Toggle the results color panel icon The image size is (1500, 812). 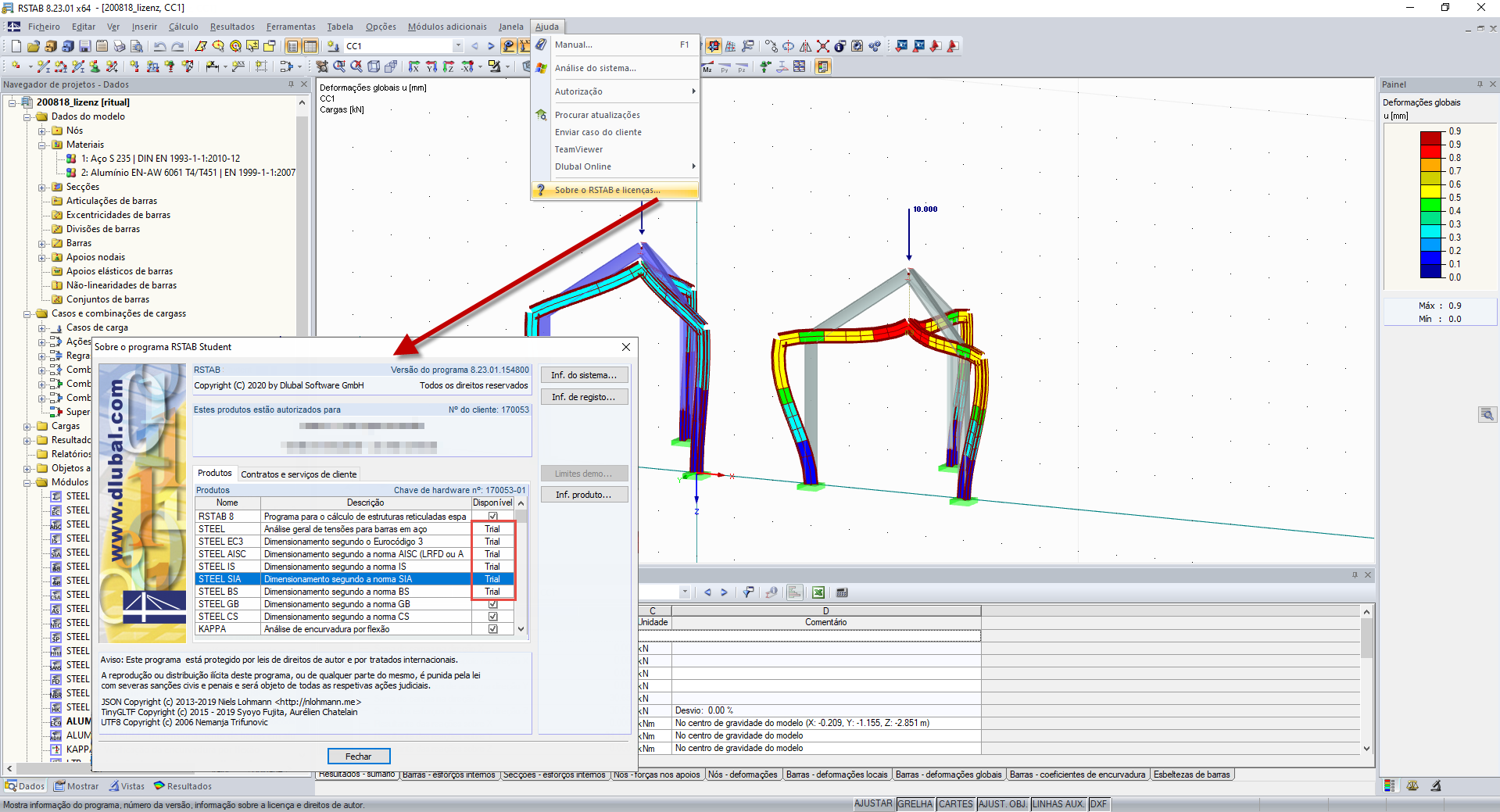[x=823, y=66]
